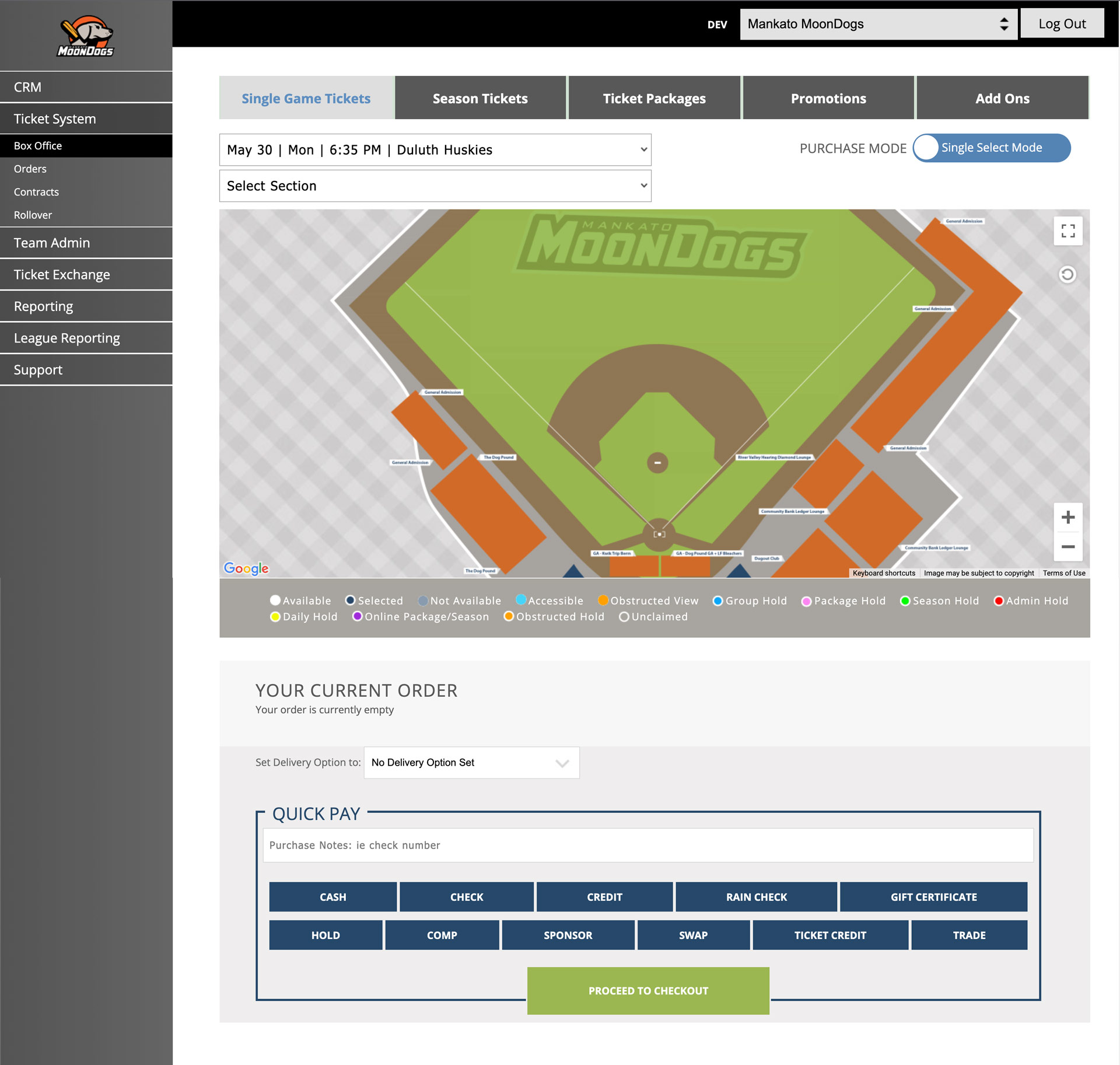The image size is (1120, 1065).
Task: Zoom out on the stadium map
Action: (x=1068, y=547)
